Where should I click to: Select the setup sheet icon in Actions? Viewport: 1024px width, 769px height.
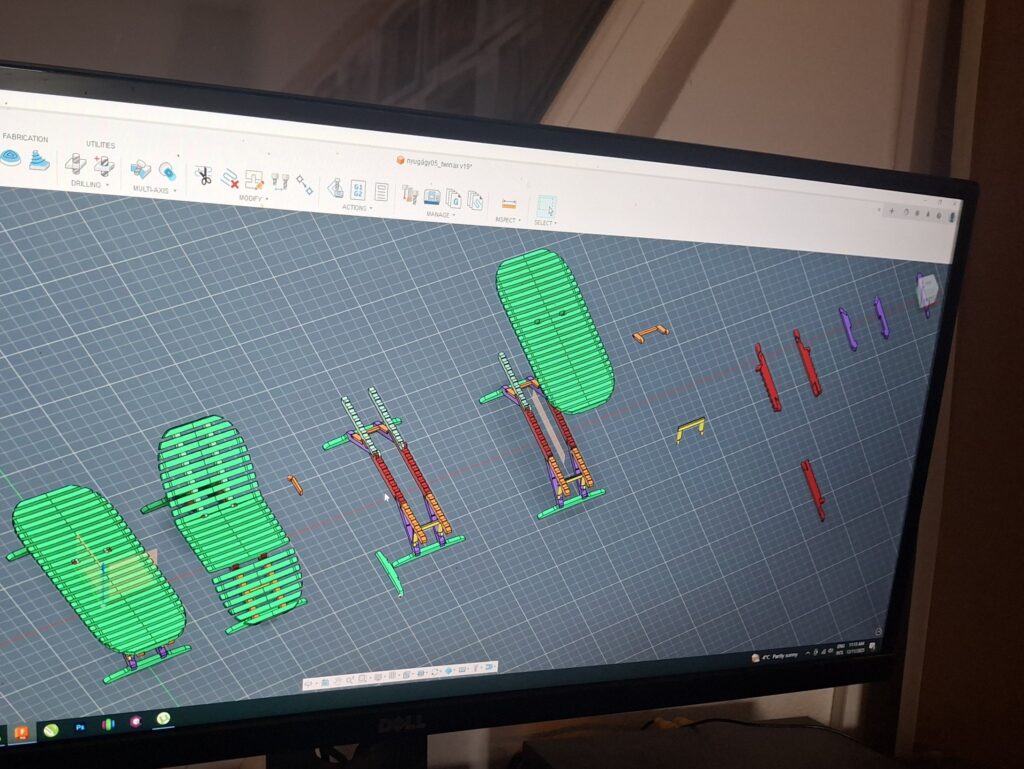pos(381,190)
